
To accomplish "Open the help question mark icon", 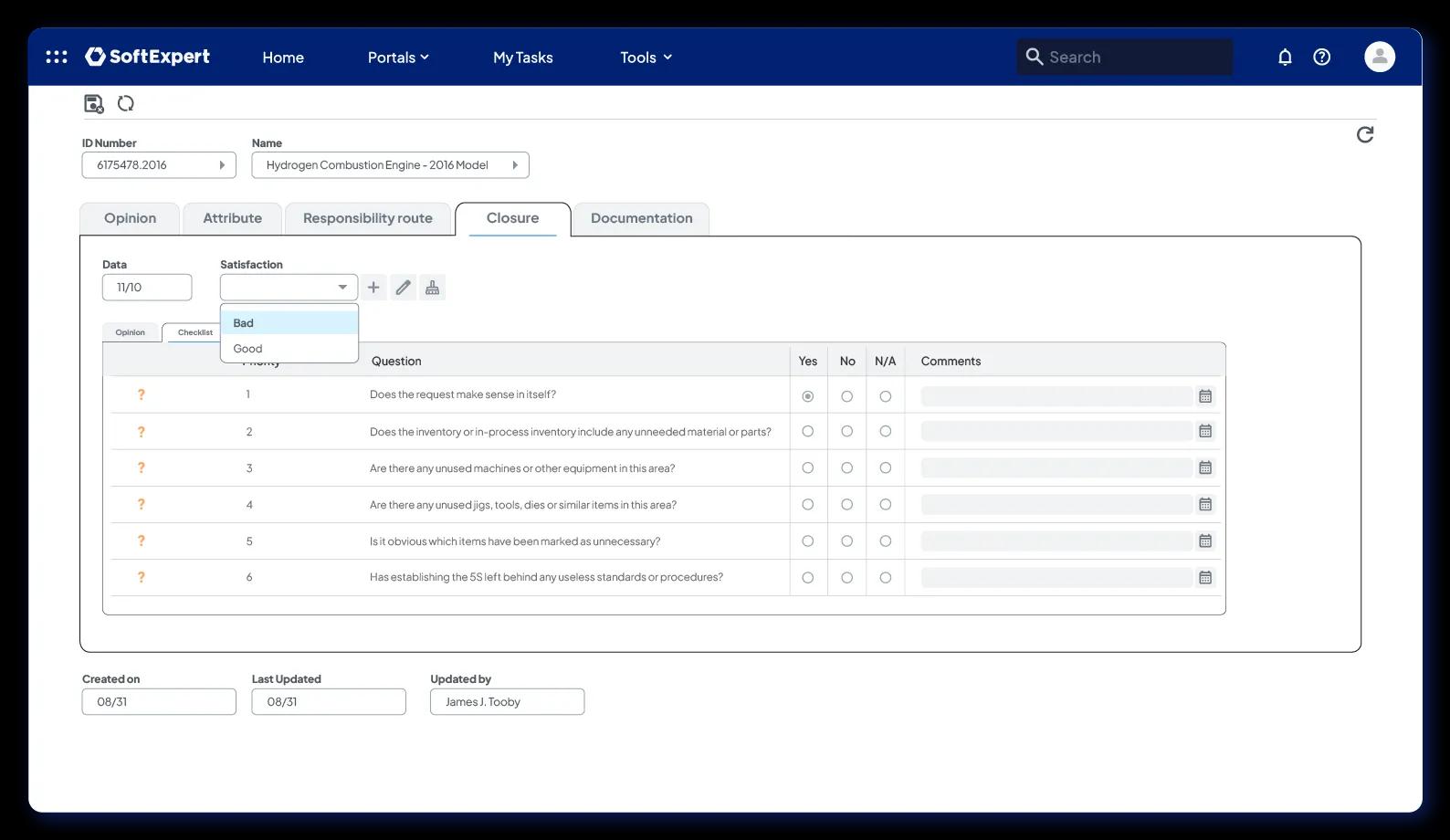I will [x=1321, y=57].
